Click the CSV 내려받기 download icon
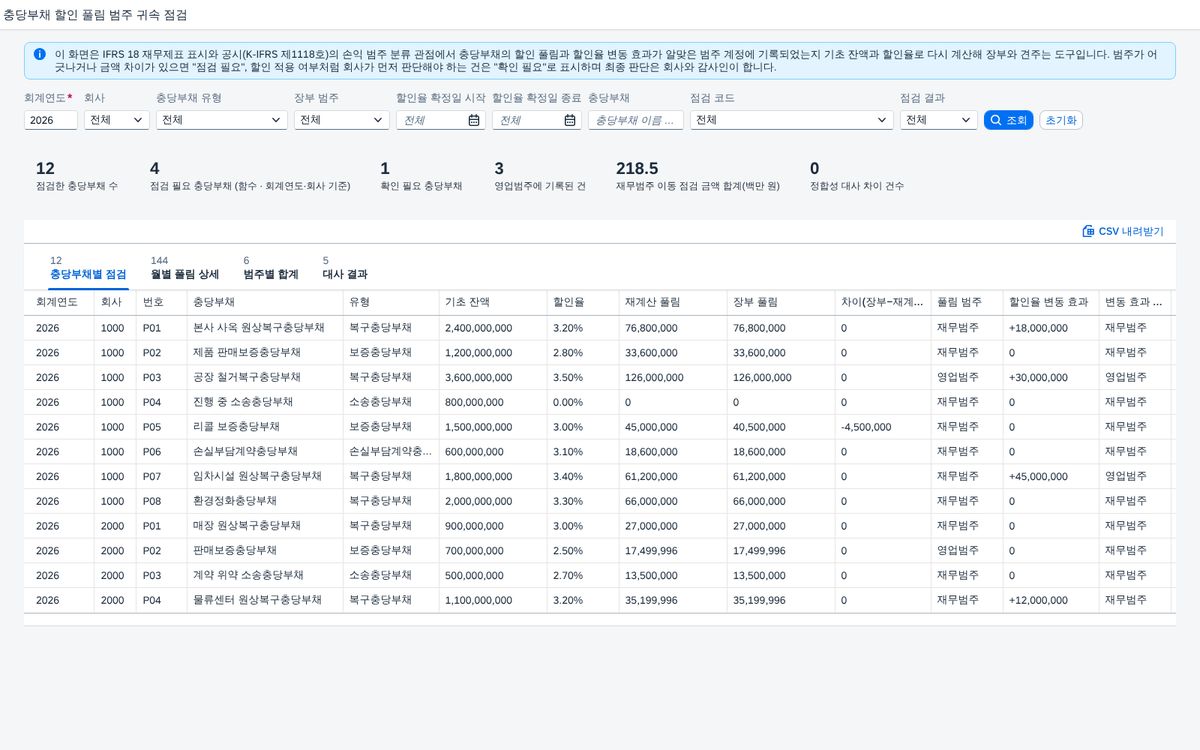This screenshot has width=1200, height=750. click(x=1088, y=231)
